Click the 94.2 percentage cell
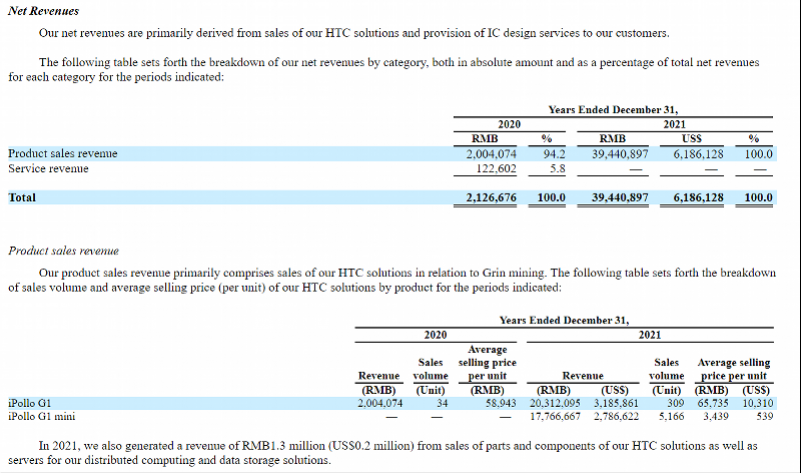Image resolution: width=801 pixels, height=473 pixels. [x=554, y=154]
